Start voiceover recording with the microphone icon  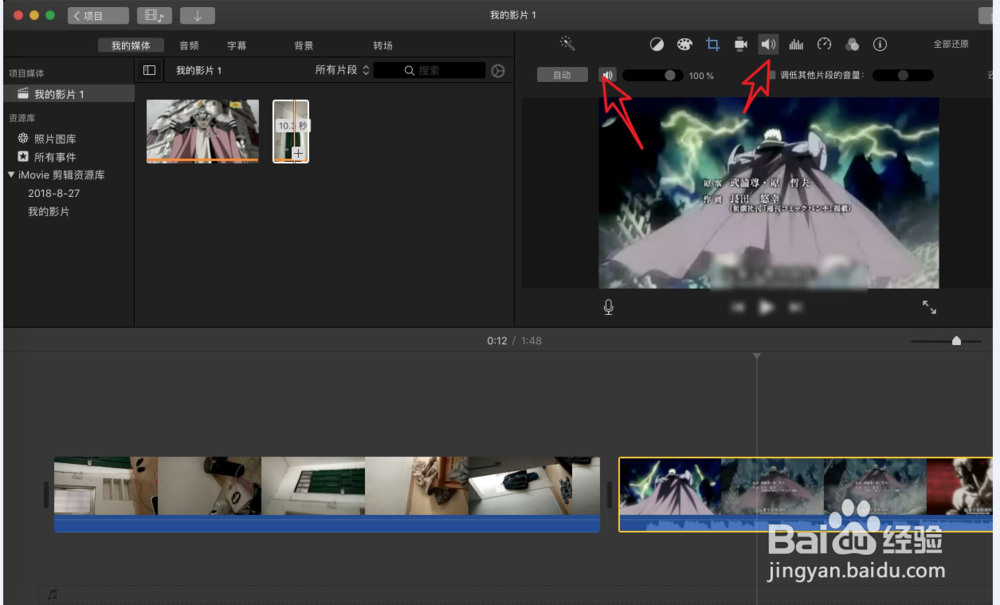[x=608, y=307]
